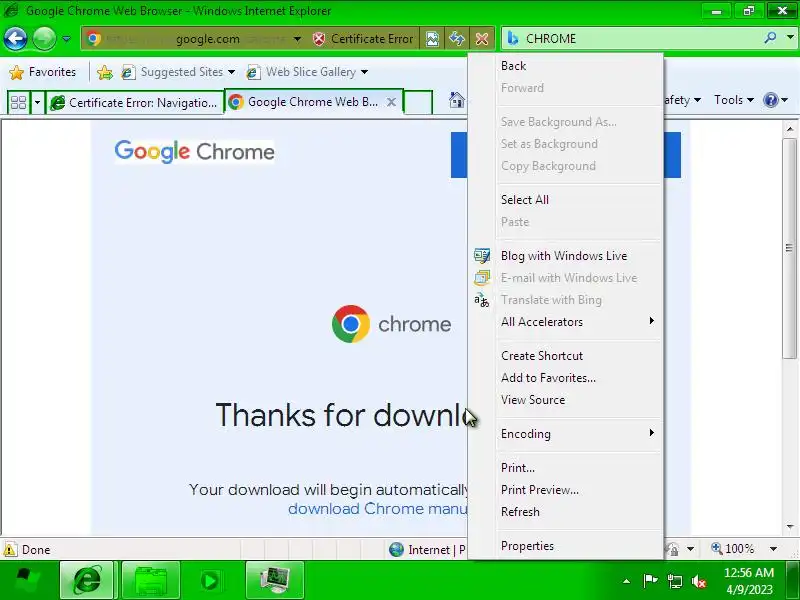Open the media player taskbar icon
800x600 pixels.
pyautogui.click(x=210, y=580)
